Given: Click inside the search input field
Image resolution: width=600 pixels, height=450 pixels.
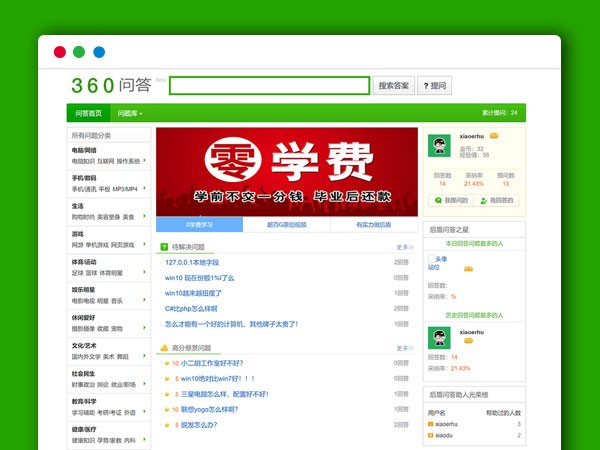Looking at the screenshot, I should click(x=269, y=86).
